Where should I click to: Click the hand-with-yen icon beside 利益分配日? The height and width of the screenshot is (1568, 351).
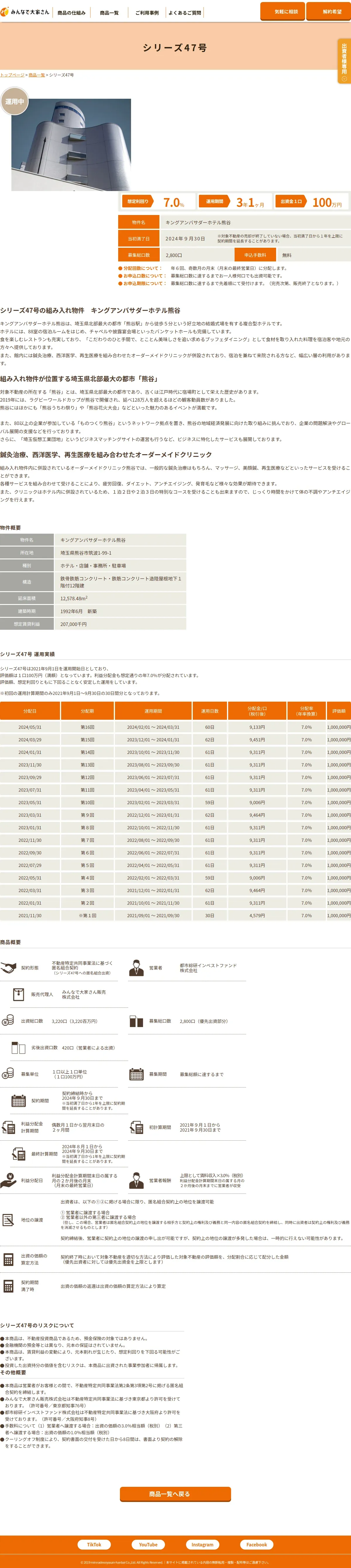point(8,1180)
